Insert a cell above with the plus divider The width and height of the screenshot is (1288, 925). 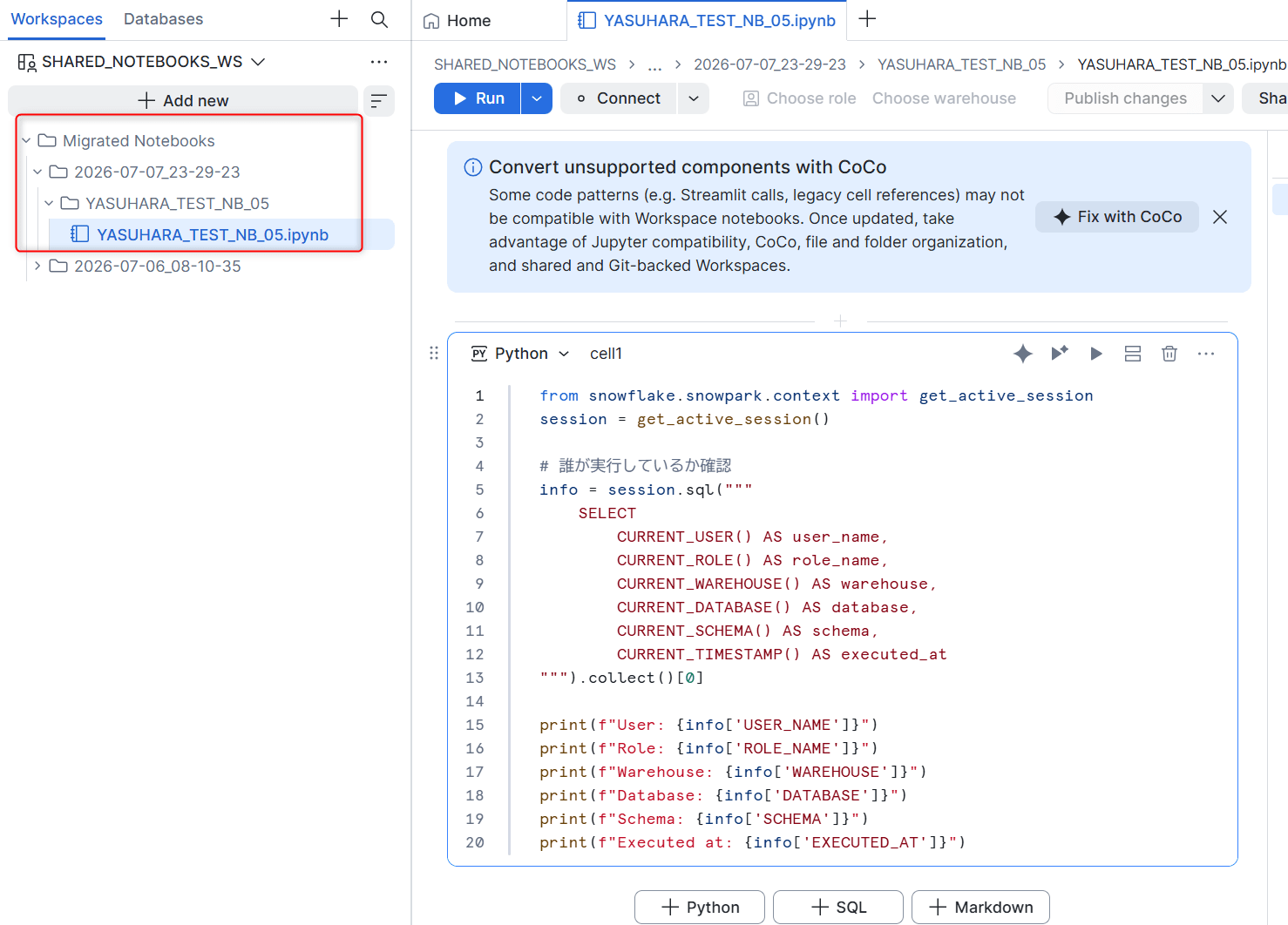coord(840,321)
